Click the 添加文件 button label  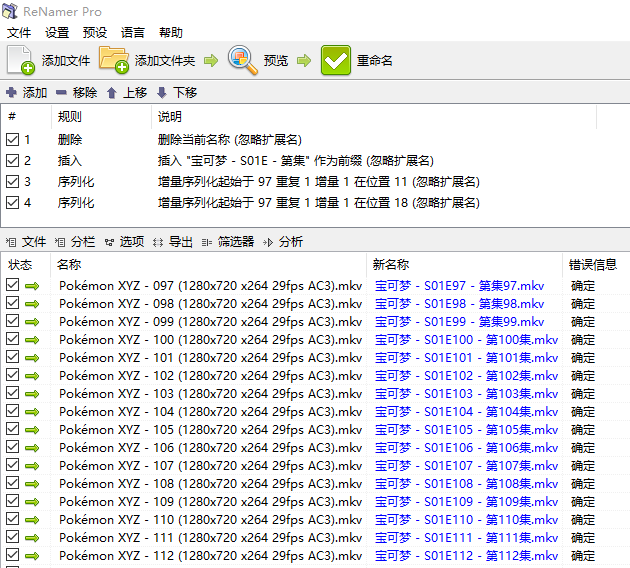click(66, 61)
